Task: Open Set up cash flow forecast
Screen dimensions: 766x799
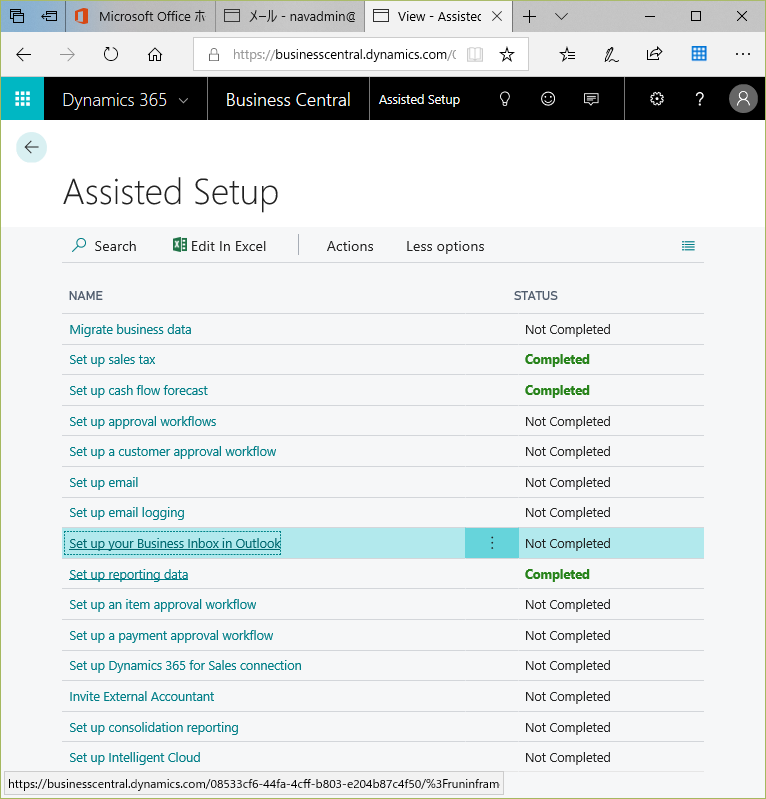Action: point(139,390)
